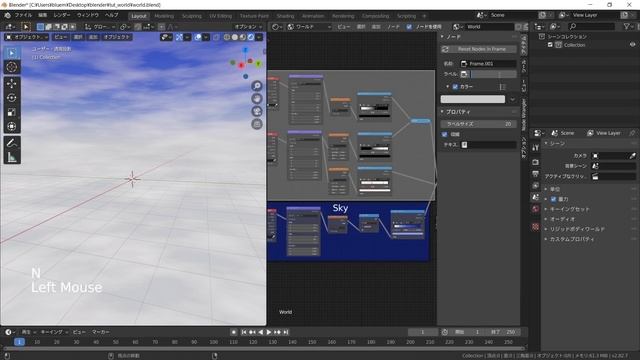The height and width of the screenshot is (360, 640).
Task: Toggle the 縮小 checkbox under プロパティ
Action: pyautogui.click(x=444, y=134)
